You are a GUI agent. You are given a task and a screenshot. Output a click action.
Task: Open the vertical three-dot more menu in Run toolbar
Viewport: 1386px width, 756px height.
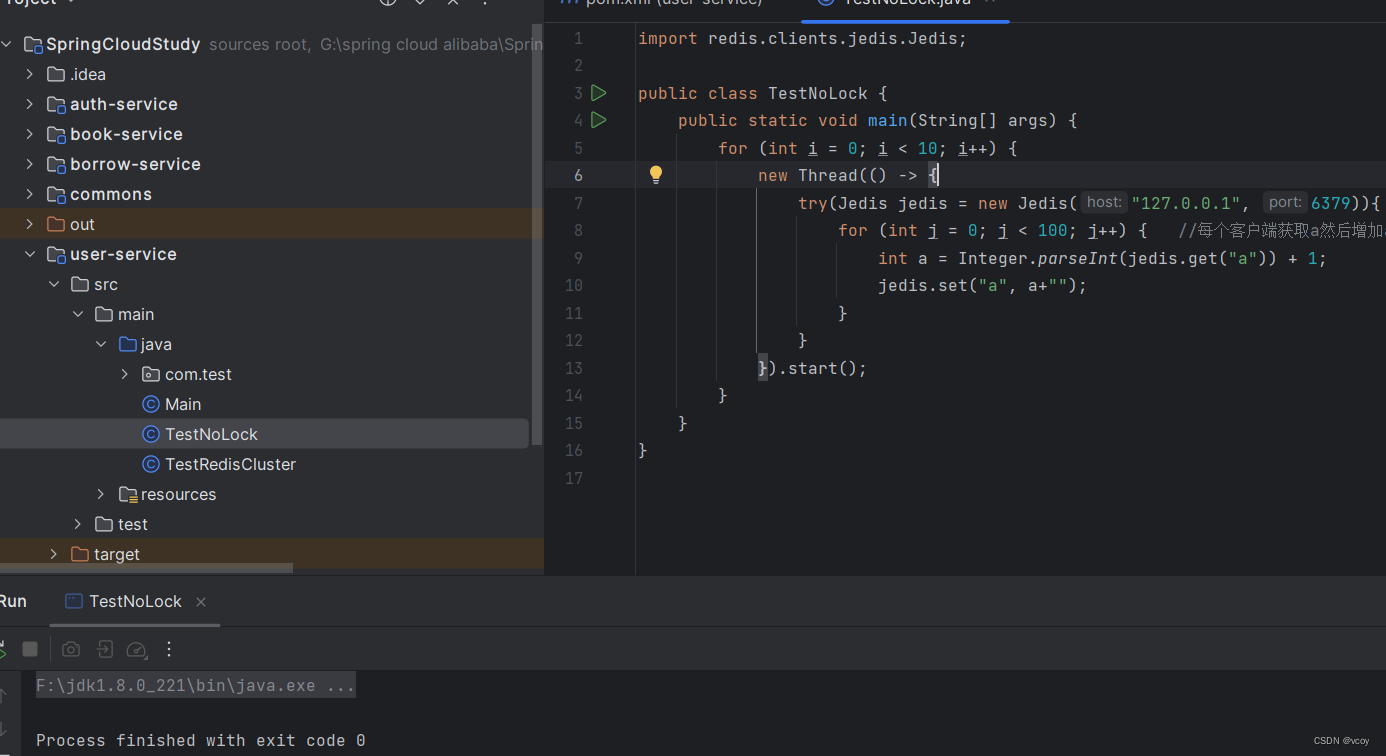point(169,649)
